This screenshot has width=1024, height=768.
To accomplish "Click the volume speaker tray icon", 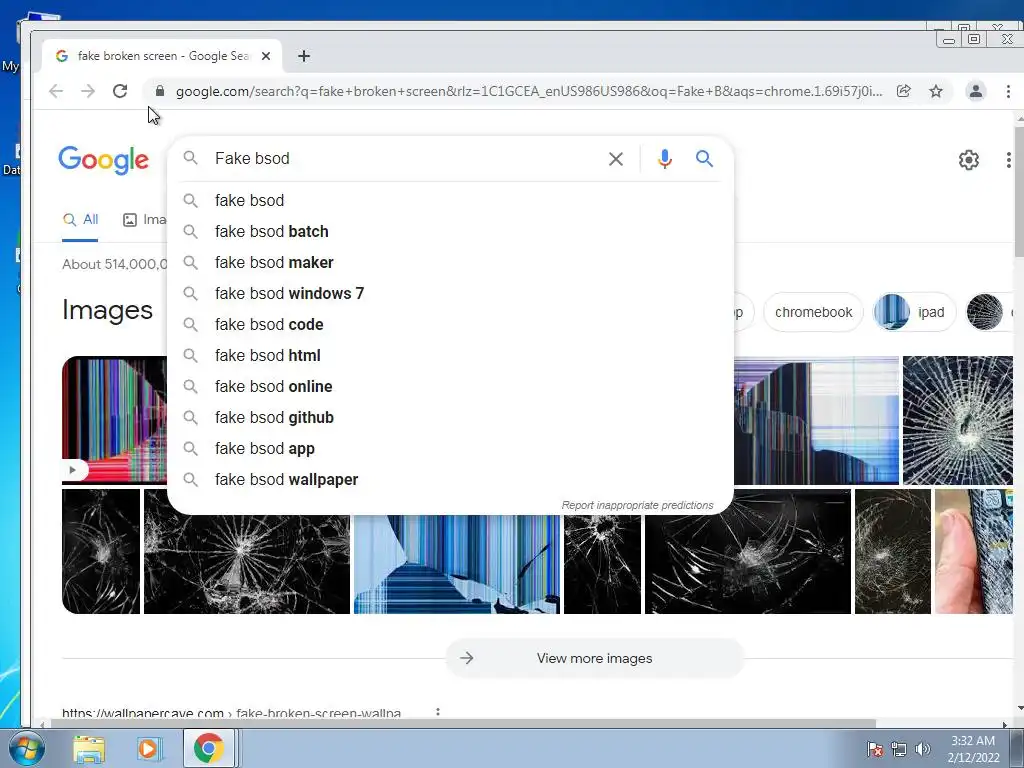I will coord(923,749).
